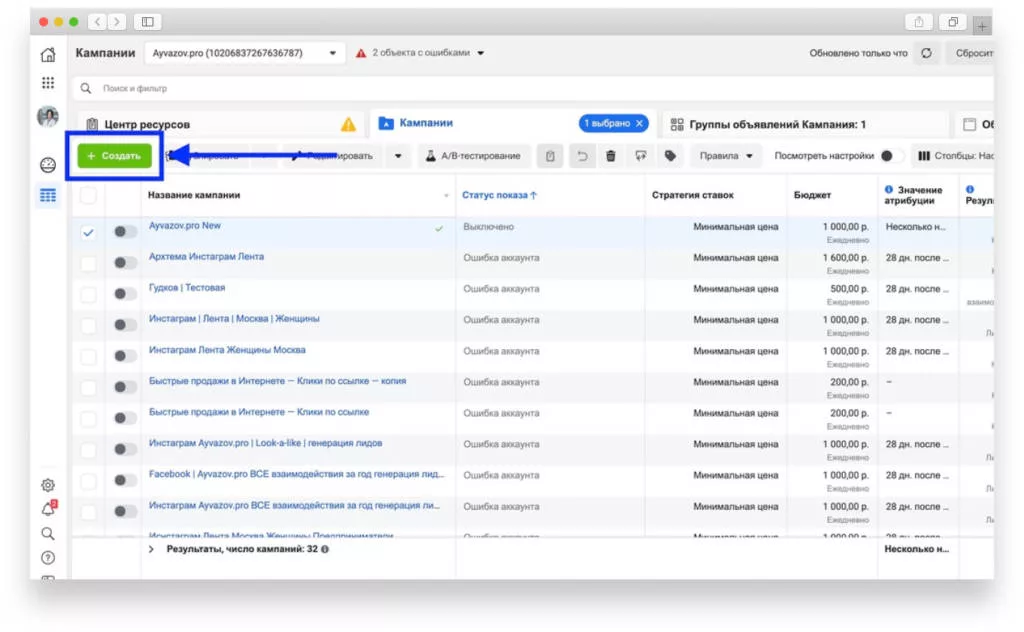This screenshot has width=1024, height=632.
Task: Toggle the Ayvazov.pro New campaign switch
Action: pos(124,232)
